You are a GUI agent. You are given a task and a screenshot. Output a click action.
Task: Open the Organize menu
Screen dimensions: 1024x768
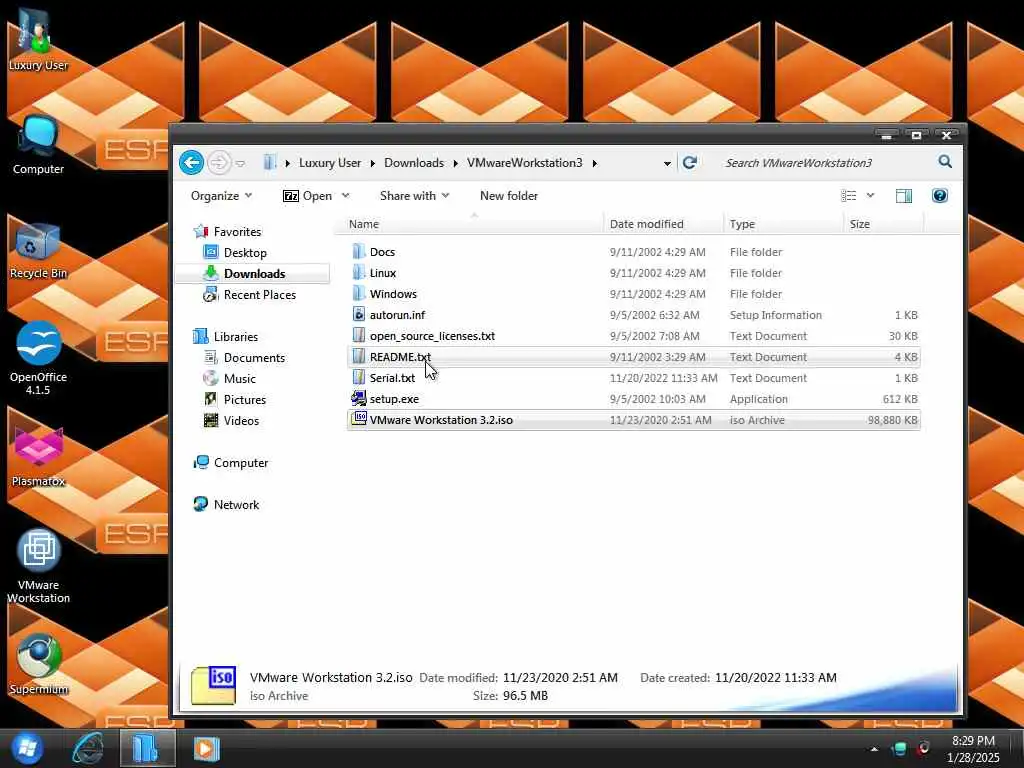pyautogui.click(x=221, y=196)
